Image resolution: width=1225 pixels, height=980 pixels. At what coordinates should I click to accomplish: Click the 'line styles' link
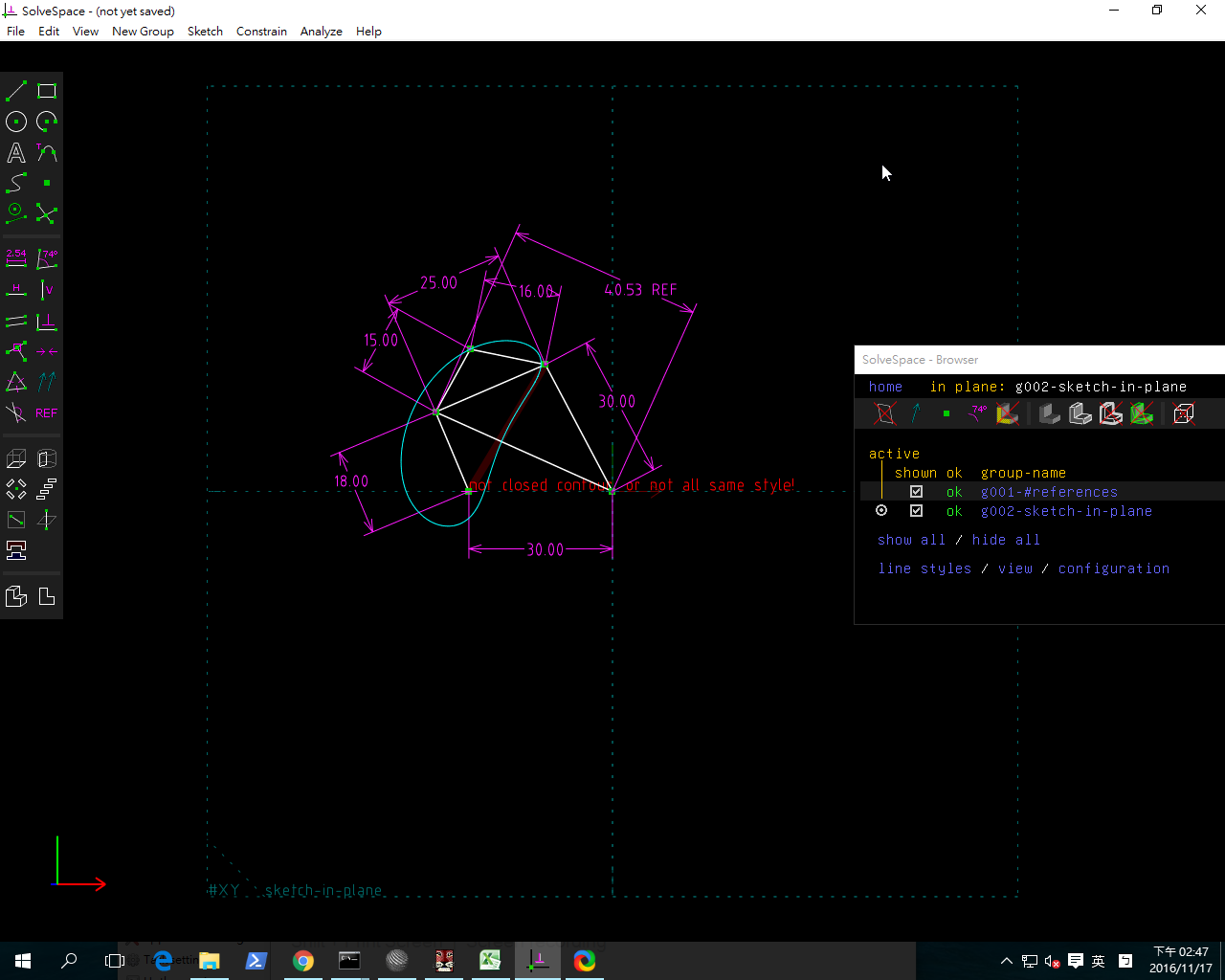click(924, 568)
